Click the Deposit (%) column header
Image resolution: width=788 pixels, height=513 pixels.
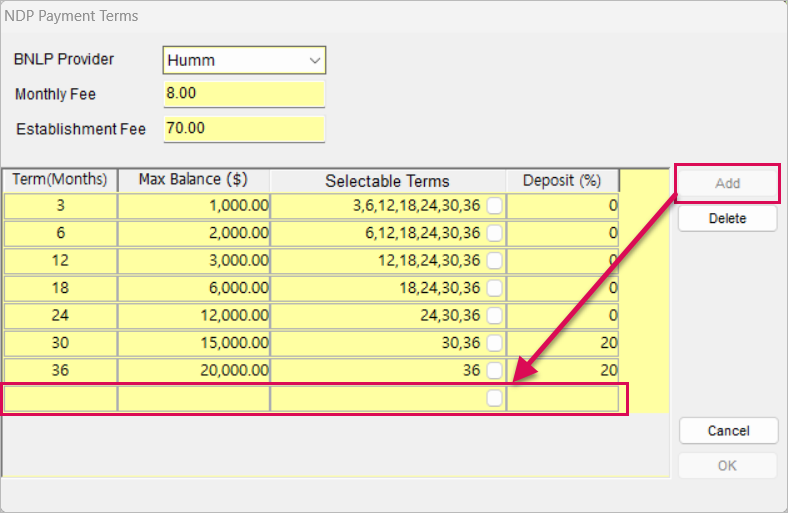pyautogui.click(x=562, y=180)
